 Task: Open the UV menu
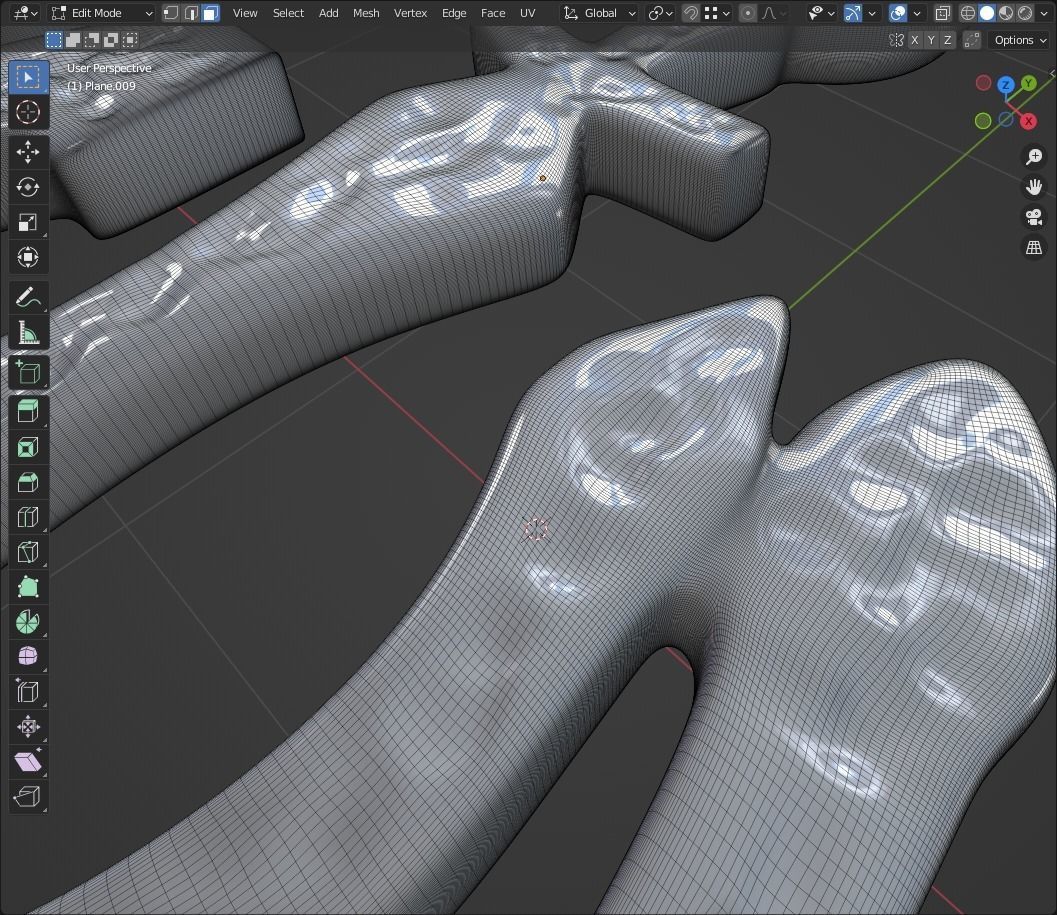[x=527, y=13]
